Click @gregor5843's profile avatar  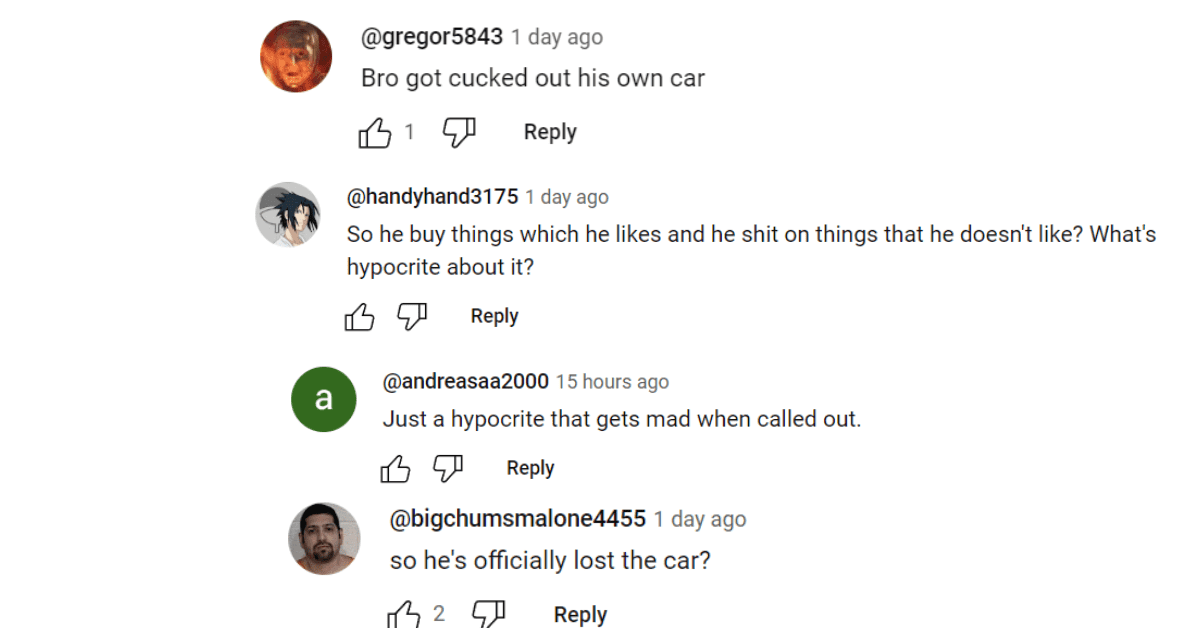296,56
